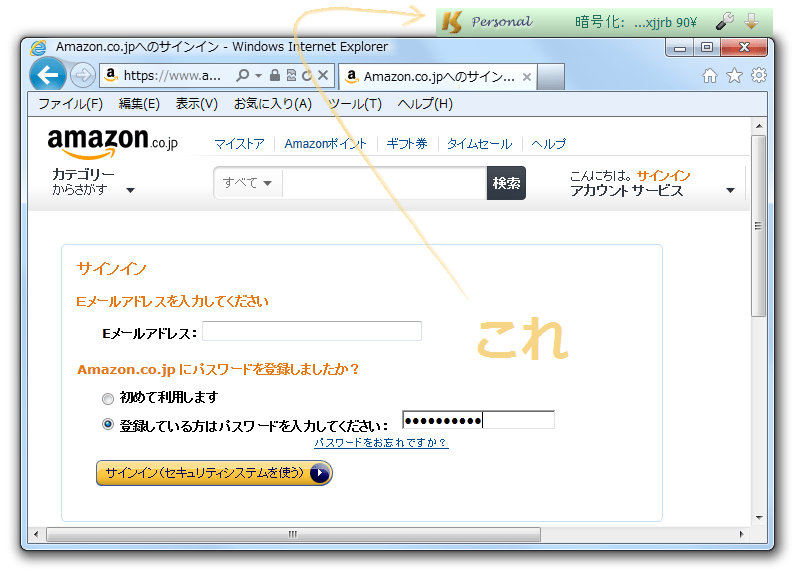
Task: Click the Eメールアドレス input field
Action: 312,331
